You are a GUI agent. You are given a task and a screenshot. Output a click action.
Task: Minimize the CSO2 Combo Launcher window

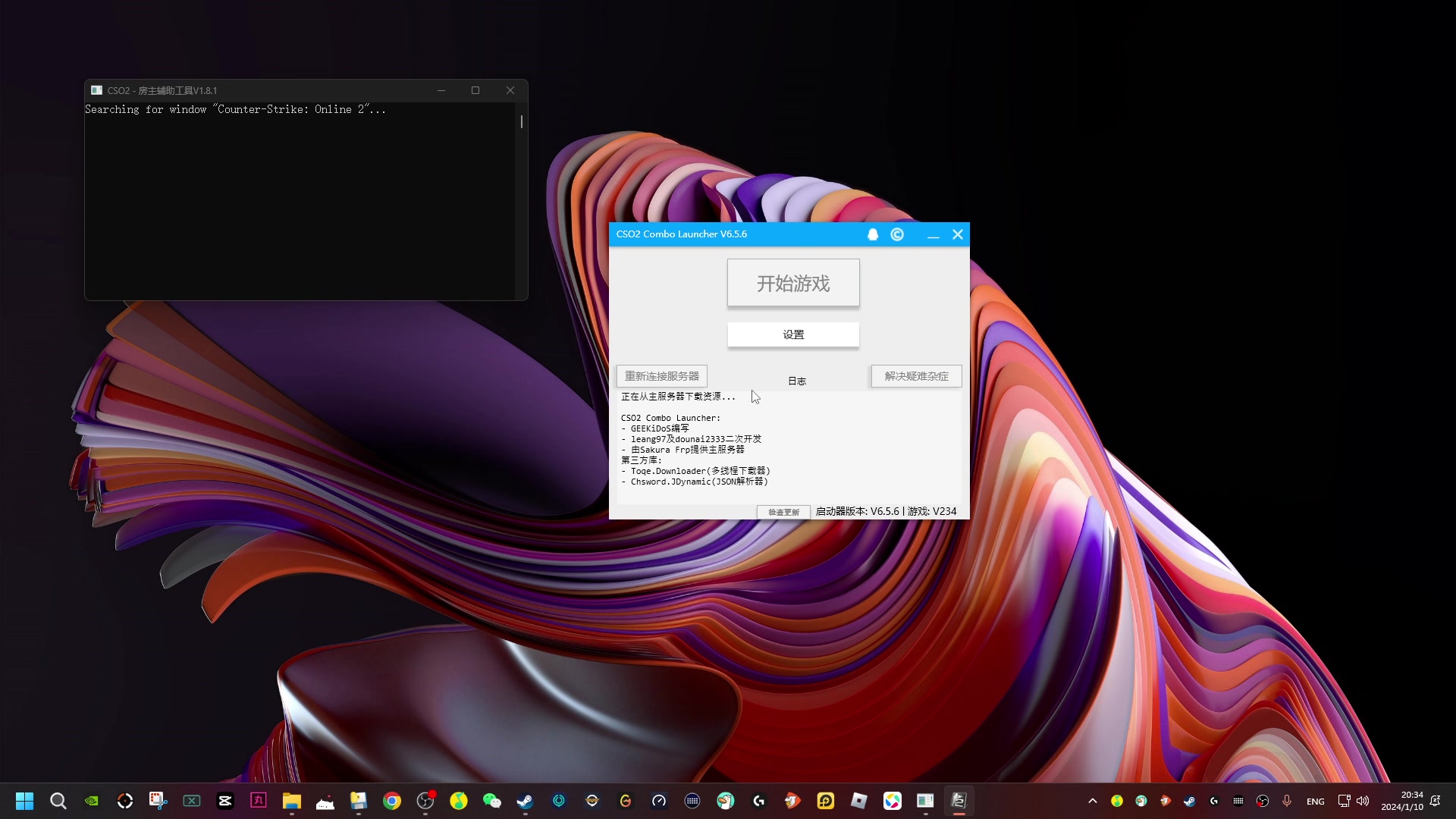(x=934, y=235)
